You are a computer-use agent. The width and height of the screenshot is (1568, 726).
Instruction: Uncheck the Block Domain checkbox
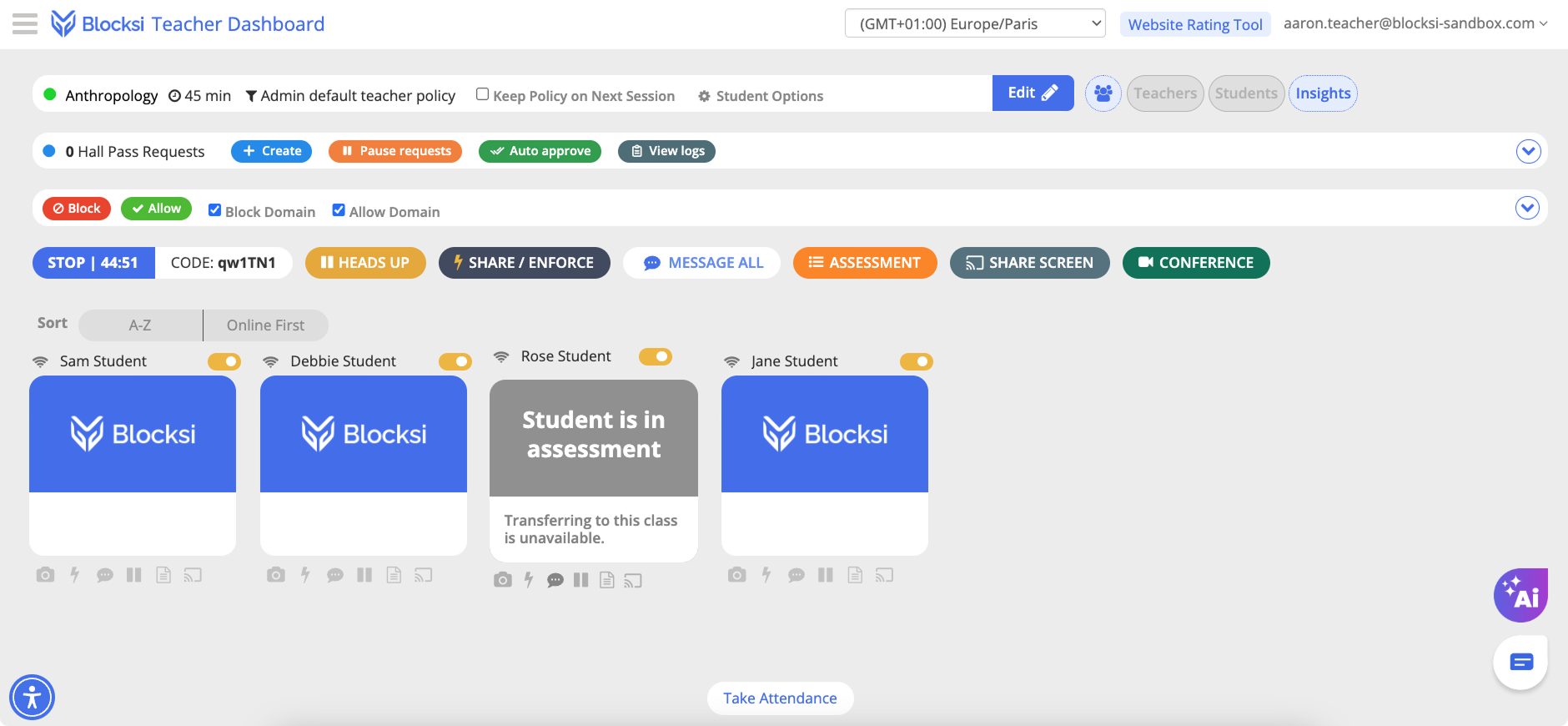214,210
